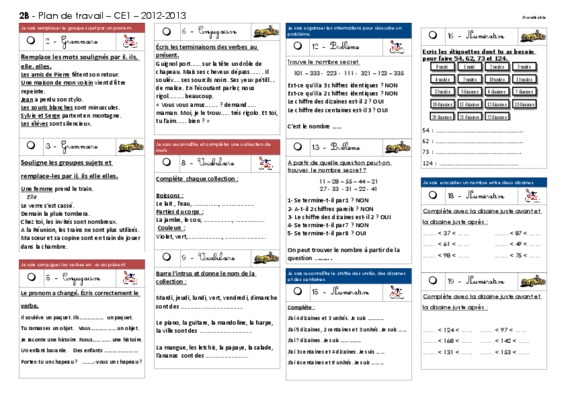Click the dotted answer line for 54
The width and height of the screenshot is (566, 400).
(479, 131)
